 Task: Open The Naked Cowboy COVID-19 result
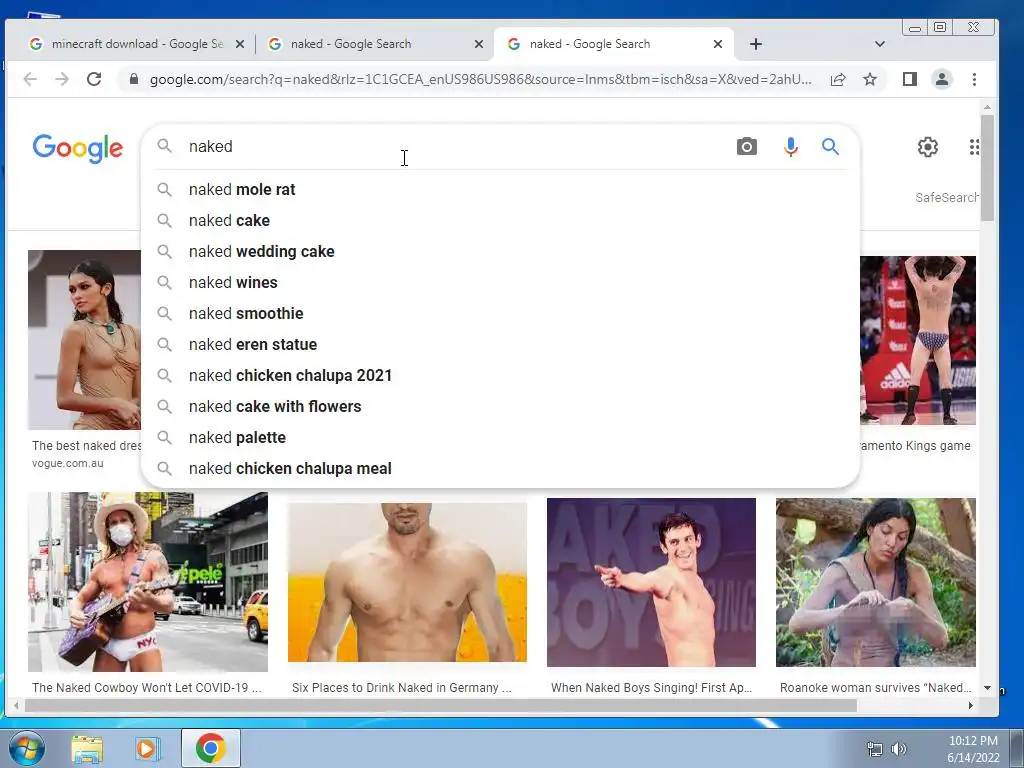147,688
